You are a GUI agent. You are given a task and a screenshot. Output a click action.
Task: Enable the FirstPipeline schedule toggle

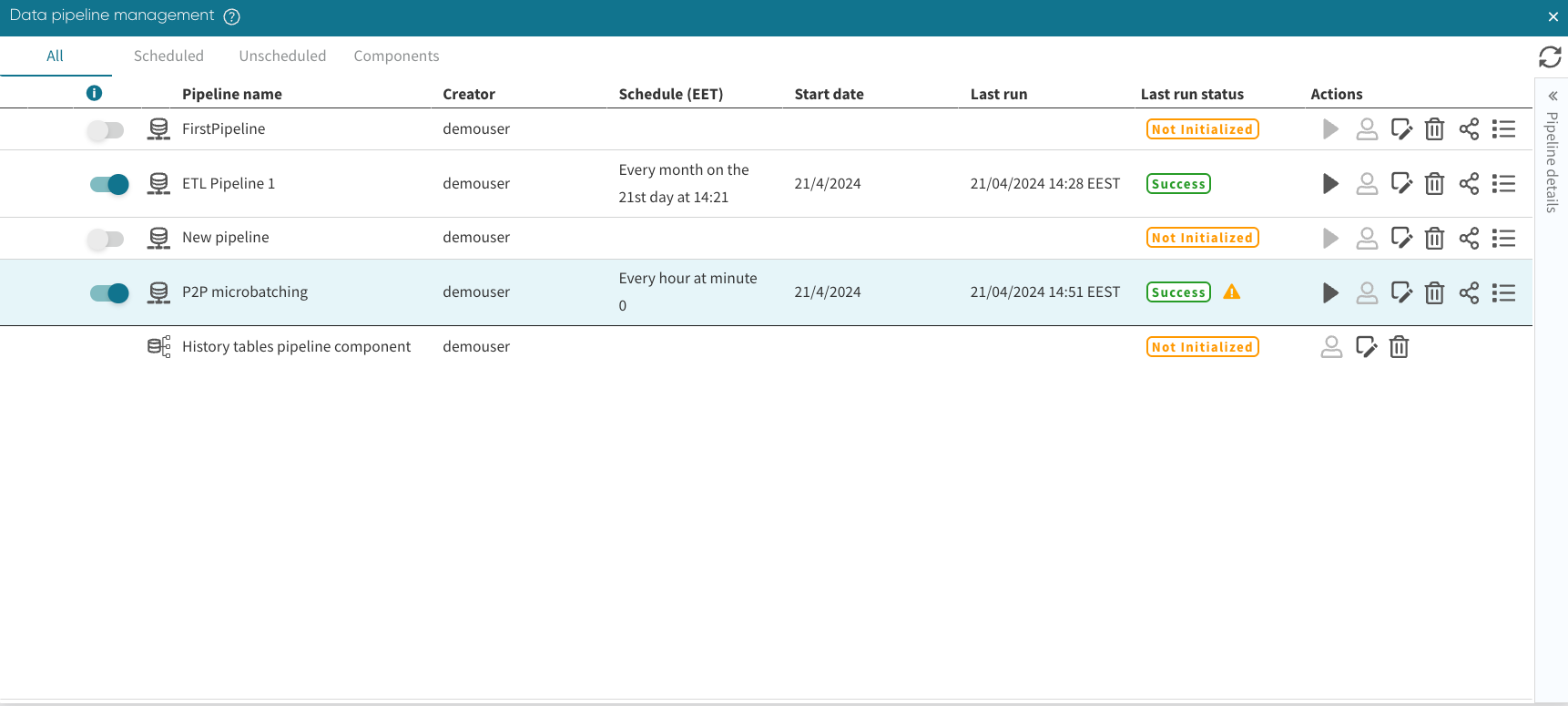pos(107,130)
